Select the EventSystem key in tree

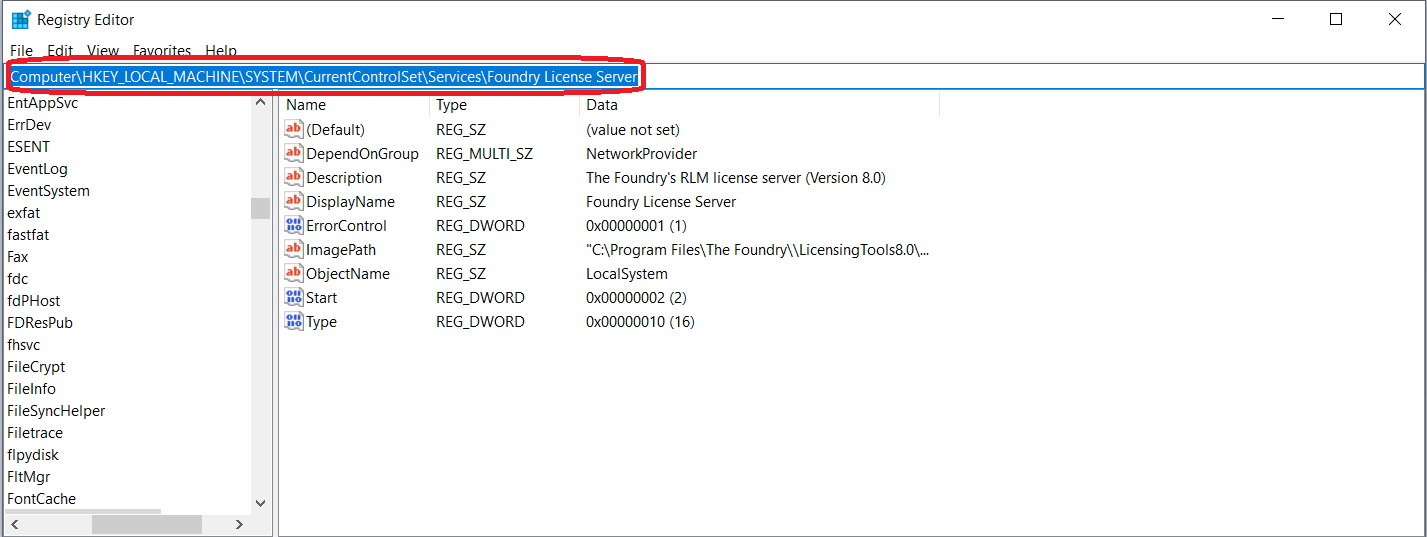(x=48, y=191)
